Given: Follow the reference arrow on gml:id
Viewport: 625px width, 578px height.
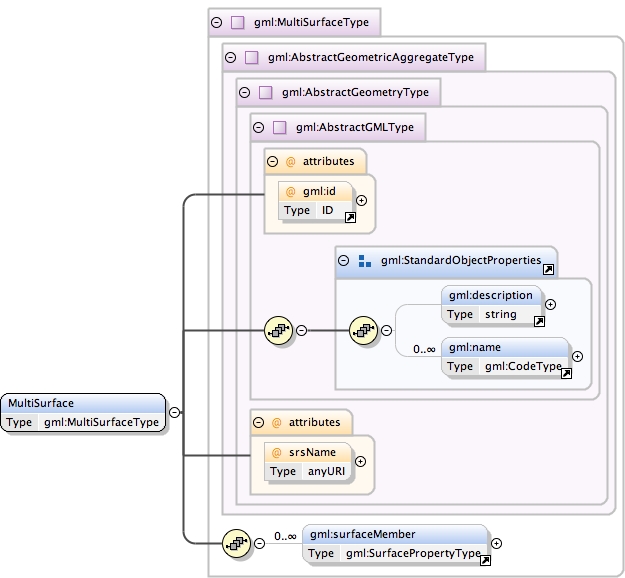Looking at the screenshot, I should pos(350,218).
